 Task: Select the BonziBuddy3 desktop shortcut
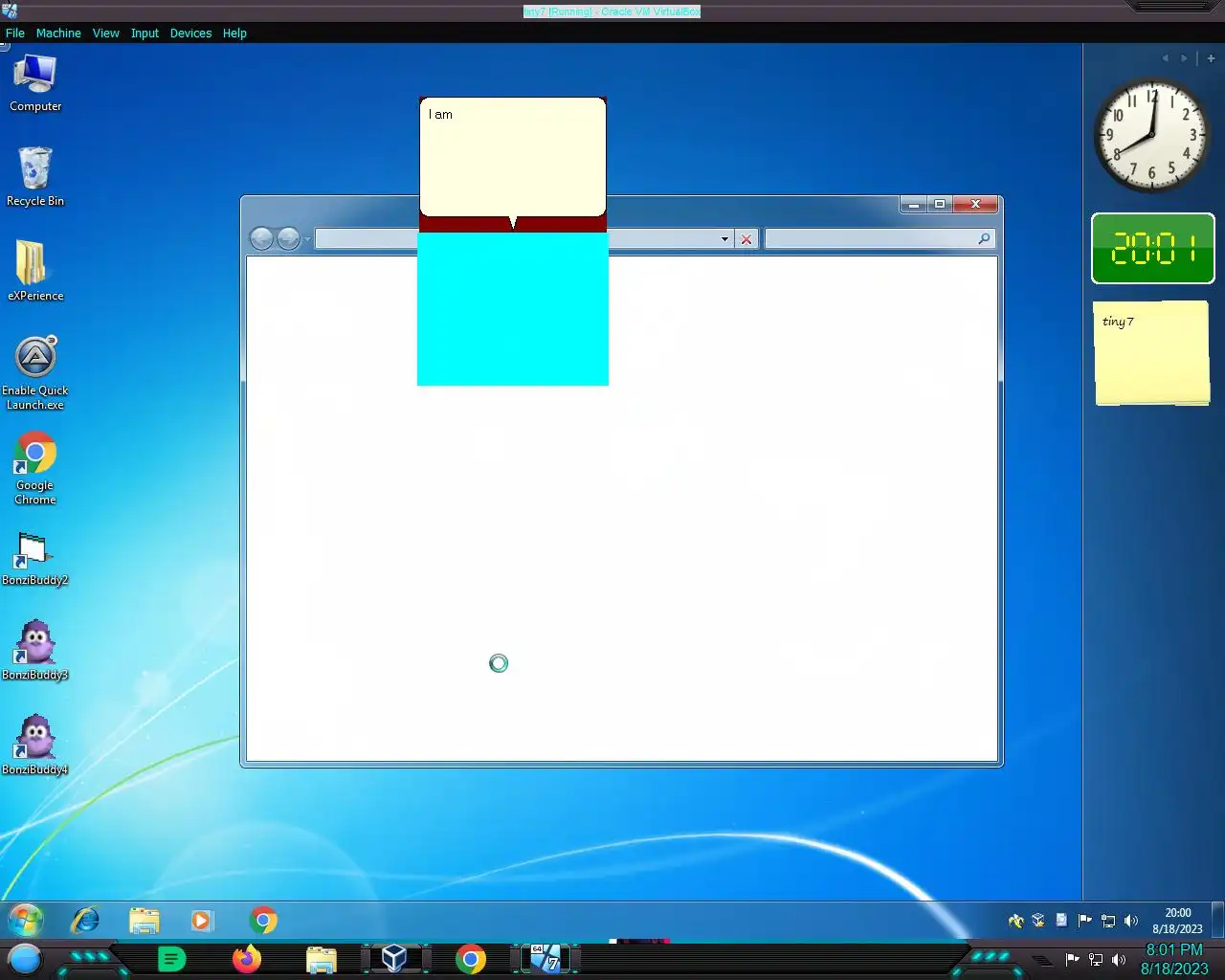click(35, 650)
